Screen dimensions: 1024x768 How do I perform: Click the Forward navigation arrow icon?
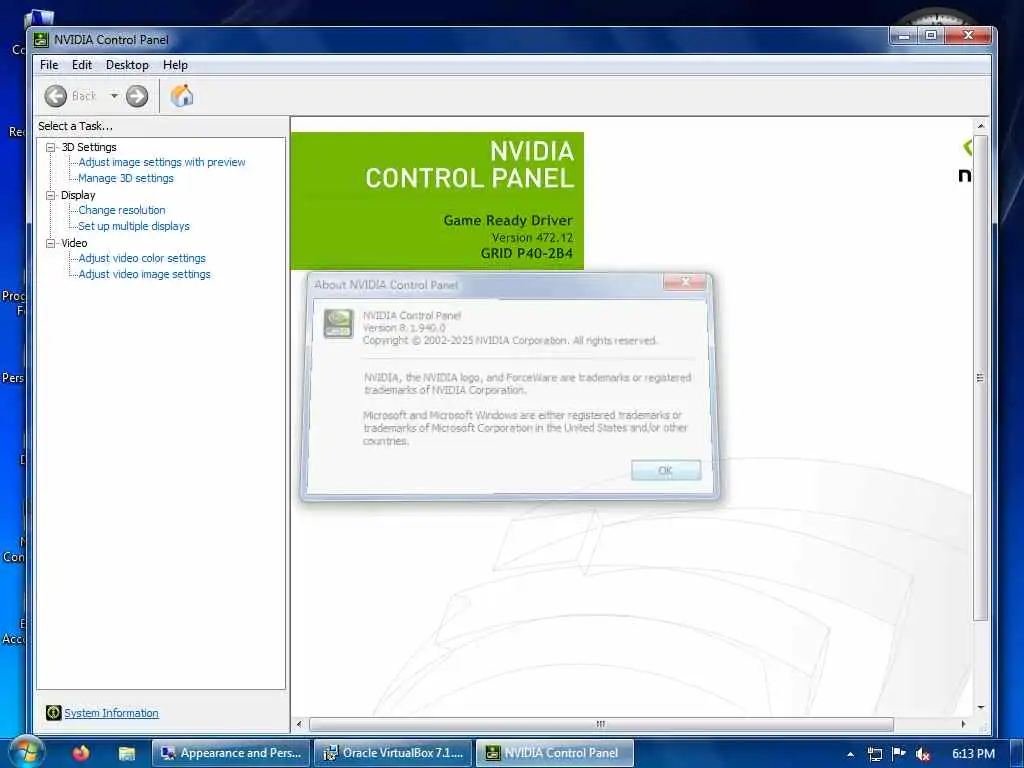click(x=136, y=96)
